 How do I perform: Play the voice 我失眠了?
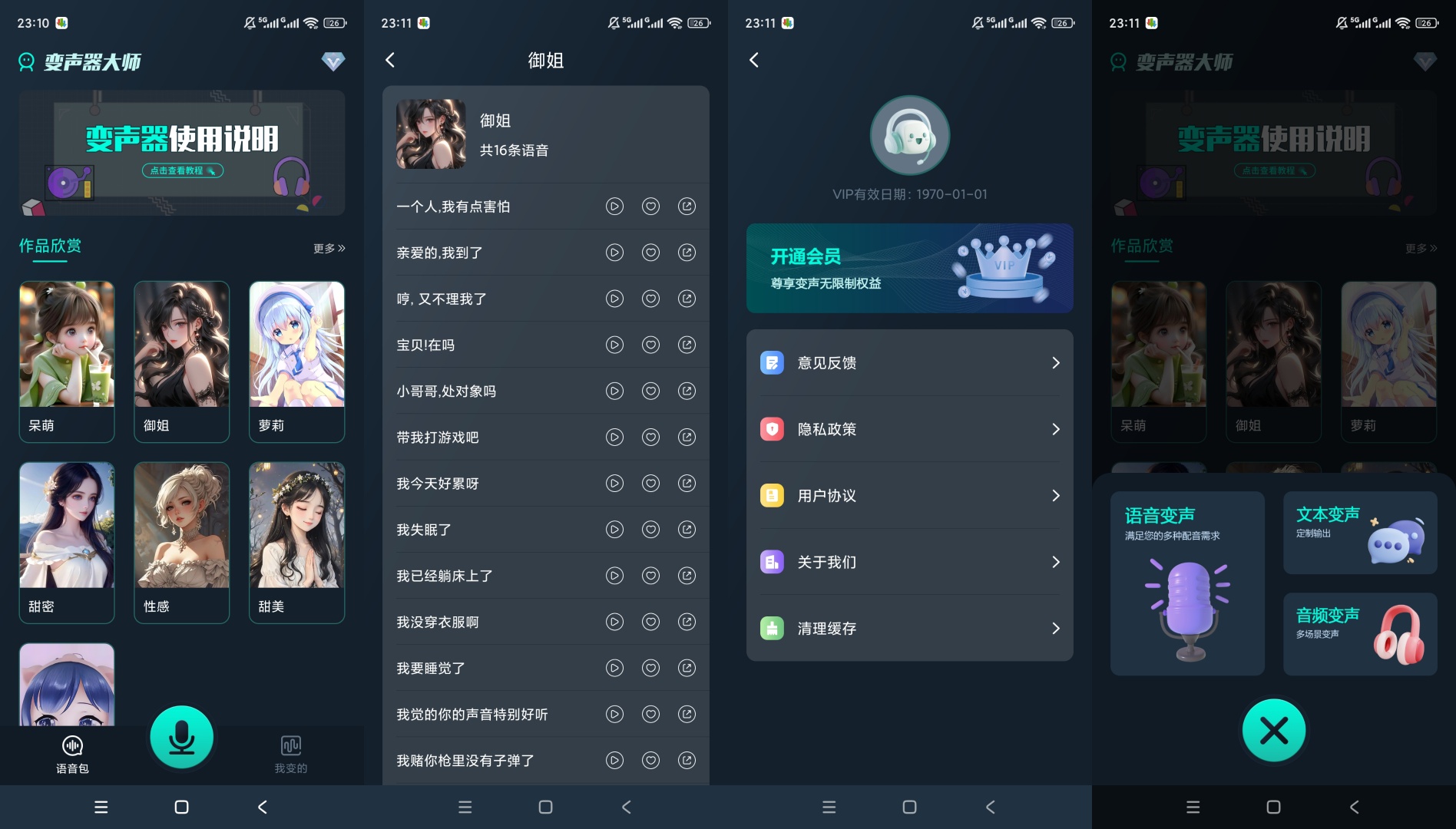pyautogui.click(x=614, y=529)
